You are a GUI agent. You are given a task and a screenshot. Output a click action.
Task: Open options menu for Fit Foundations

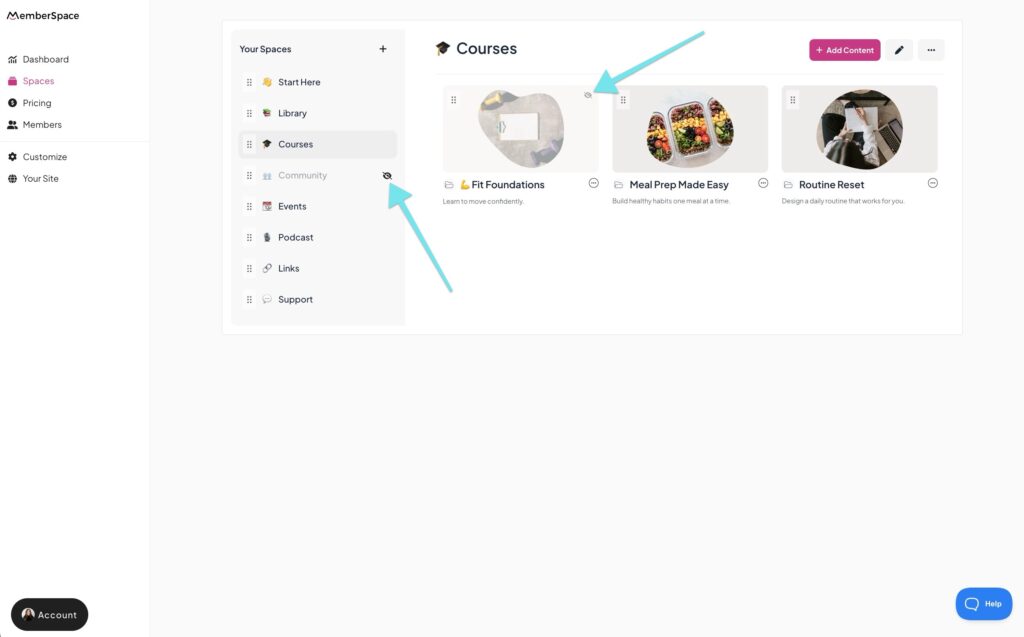tap(594, 184)
